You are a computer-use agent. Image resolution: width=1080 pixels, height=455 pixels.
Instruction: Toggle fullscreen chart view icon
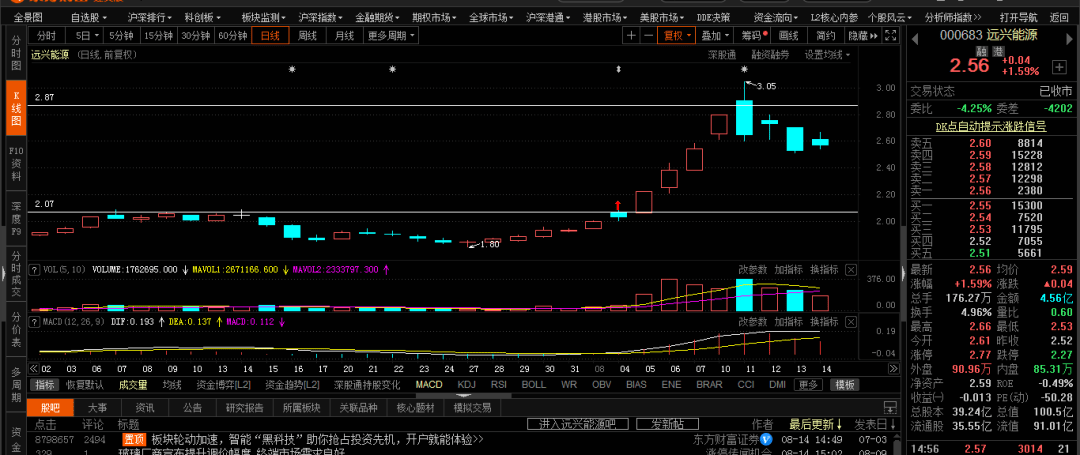[890, 36]
